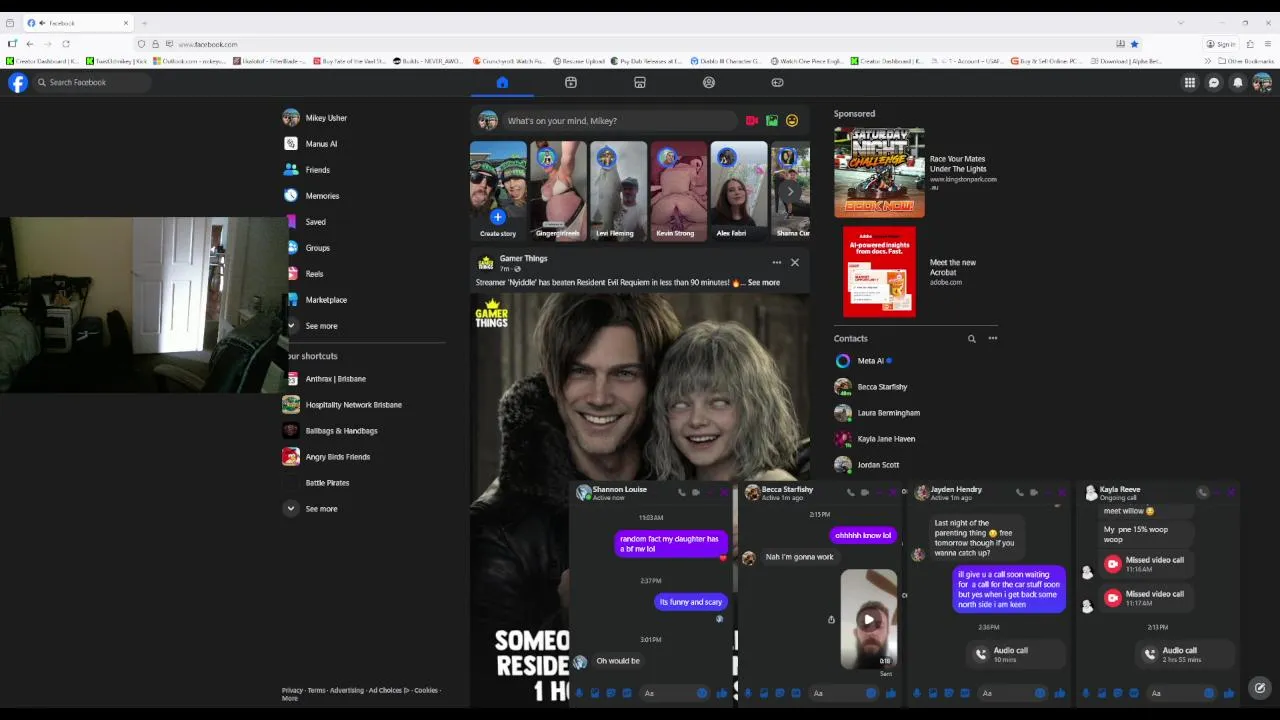Viewport: 1280px width, 720px height.
Task: Open the Gaming tab in Facebook header
Action: coord(777,82)
